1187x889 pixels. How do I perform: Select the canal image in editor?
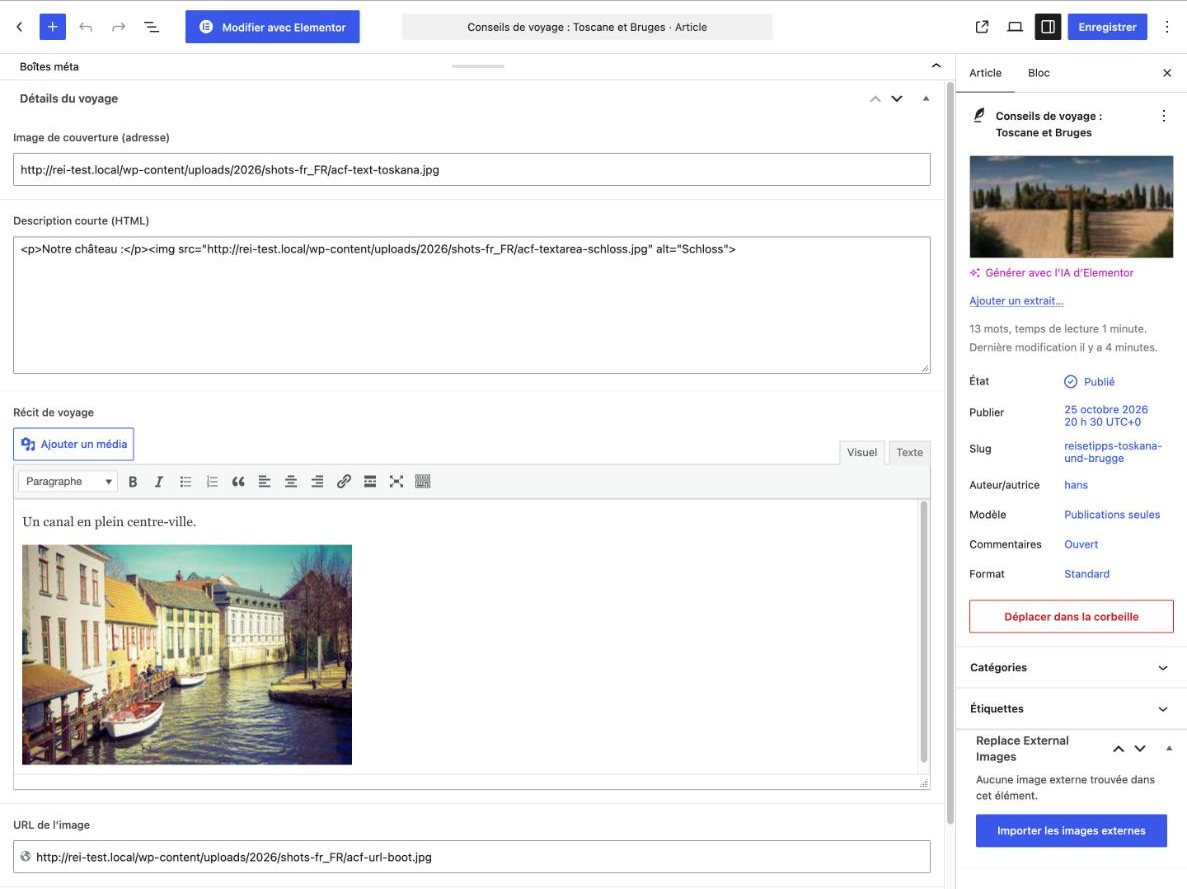(x=187, y=654)
